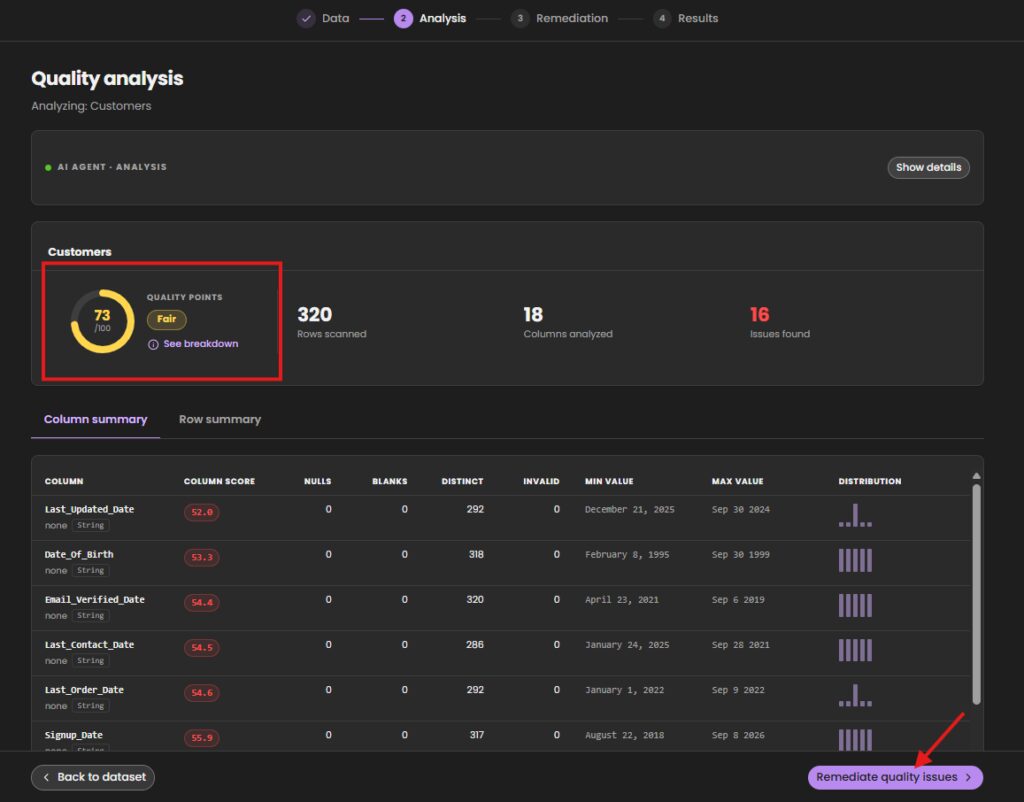Click the 54.6 column score badge

click(202, 692)
